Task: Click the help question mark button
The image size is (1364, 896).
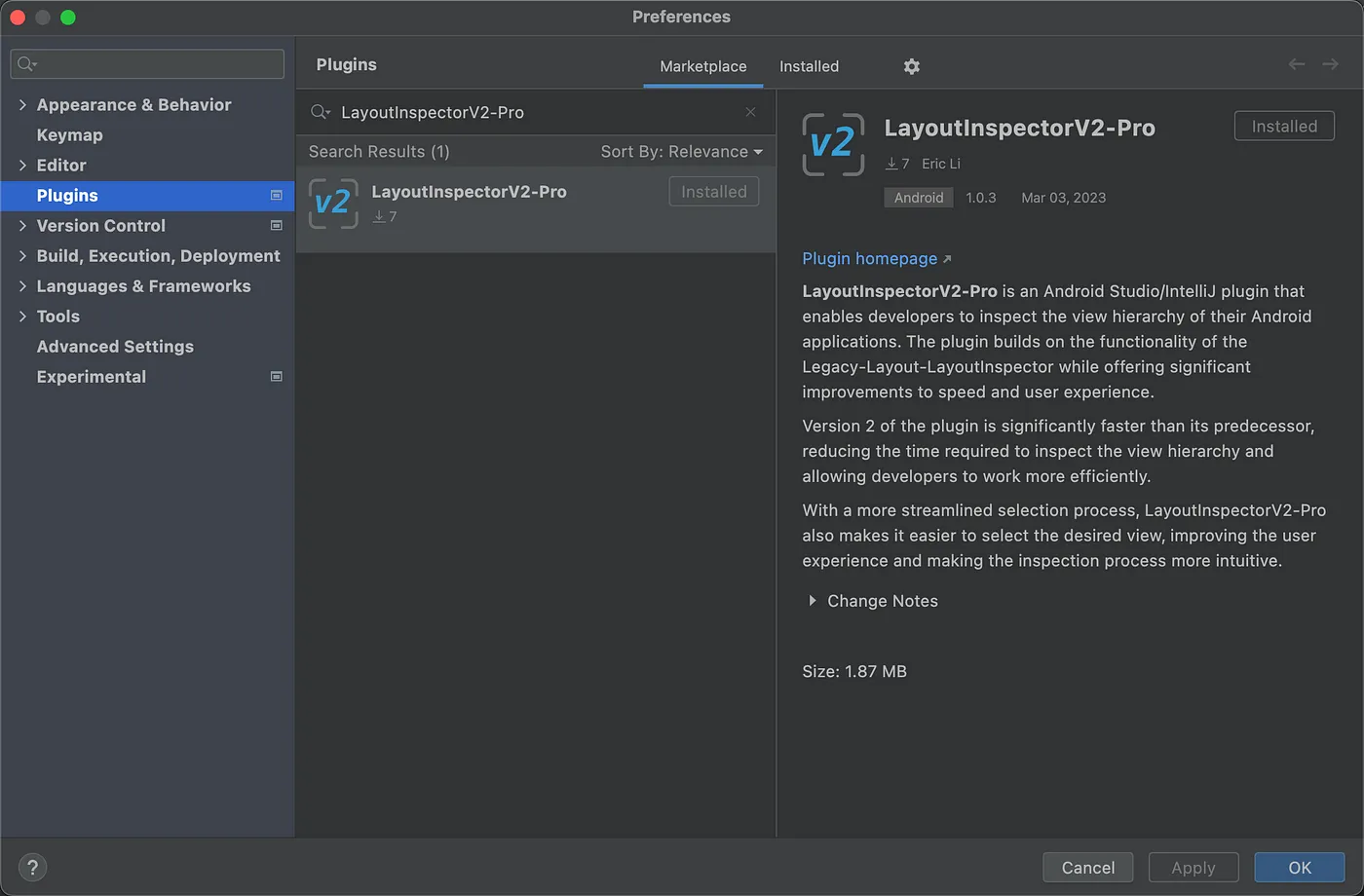Action: pos(32,867)
